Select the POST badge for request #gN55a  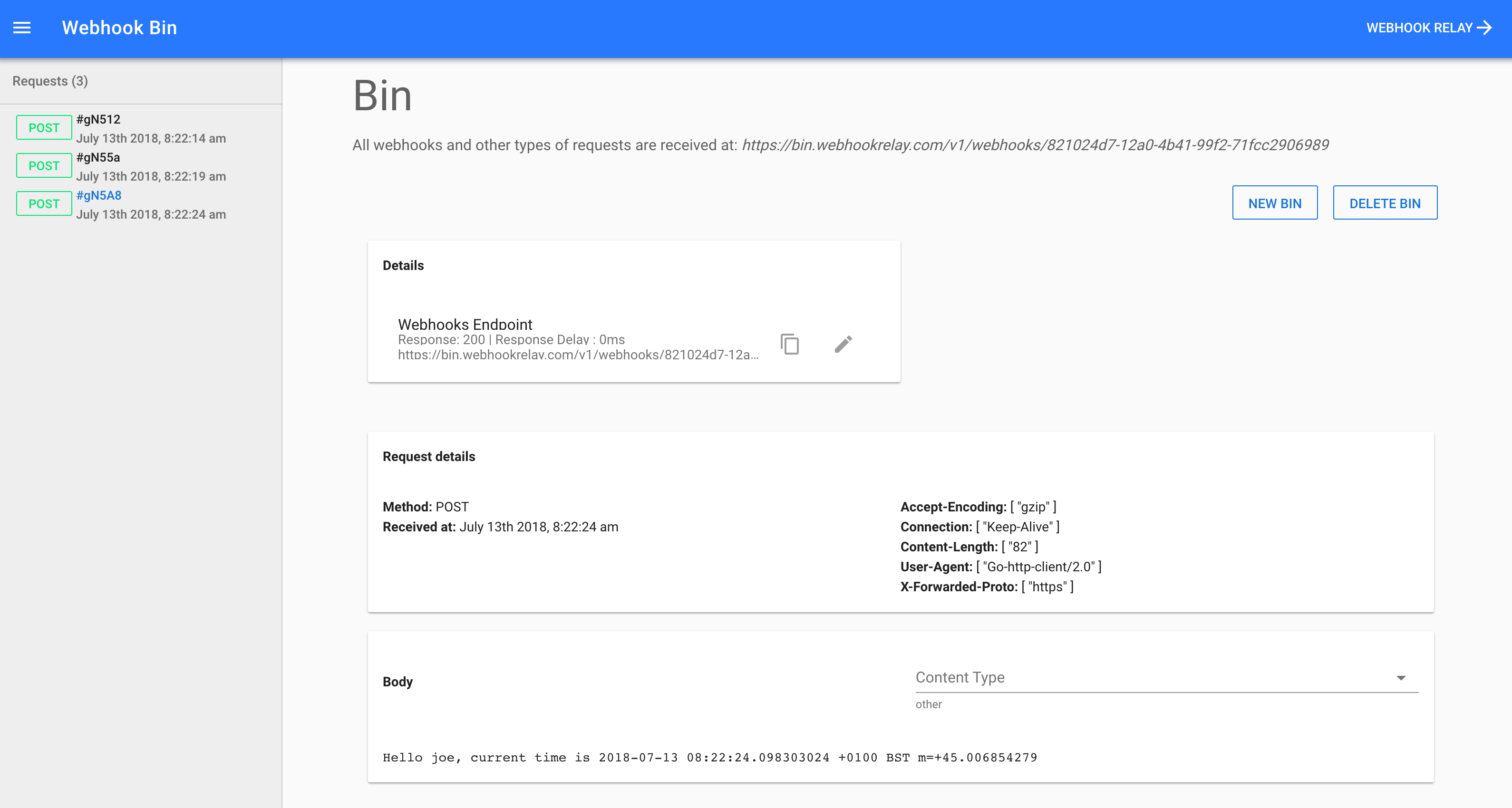[x=43, y=165]
